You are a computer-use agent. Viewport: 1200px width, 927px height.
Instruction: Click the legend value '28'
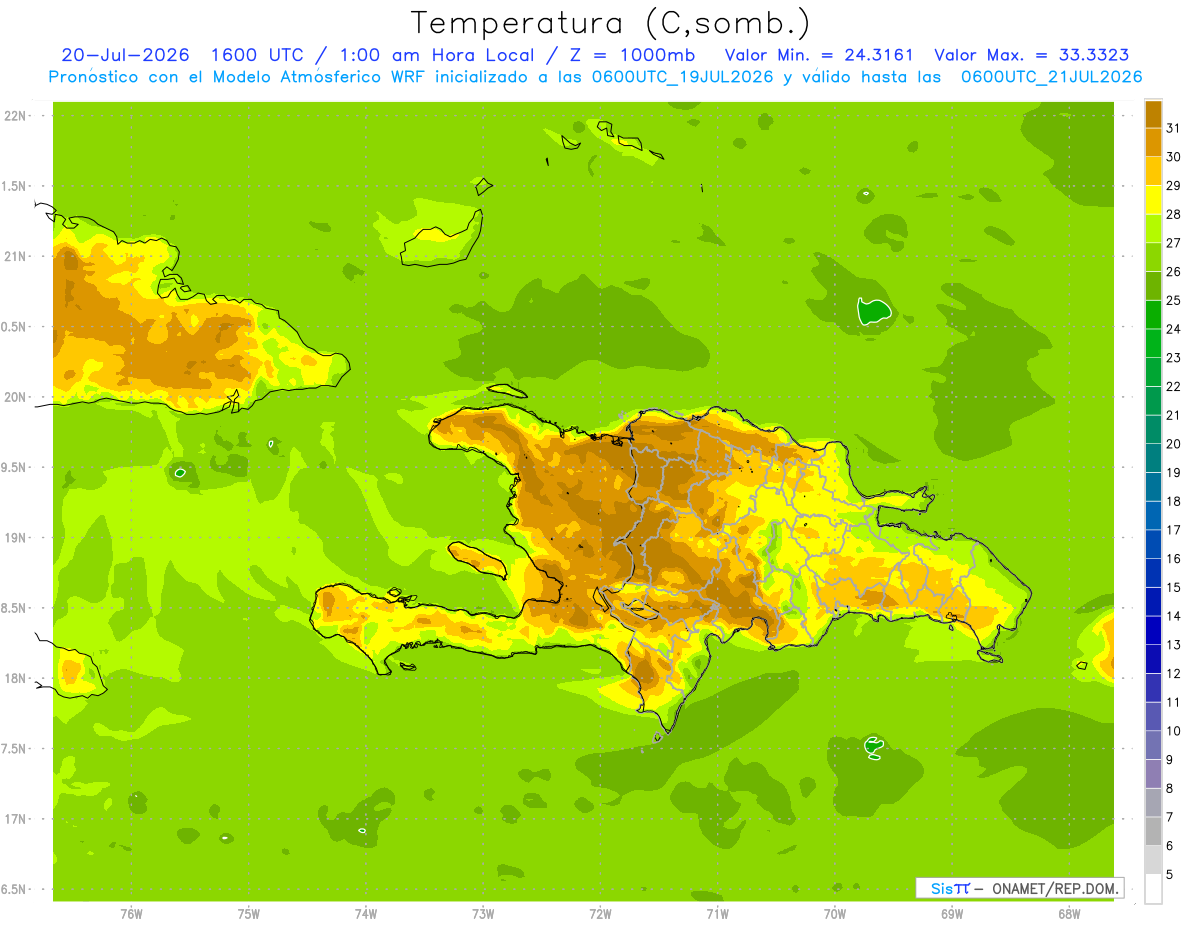tap(1173, 214)
